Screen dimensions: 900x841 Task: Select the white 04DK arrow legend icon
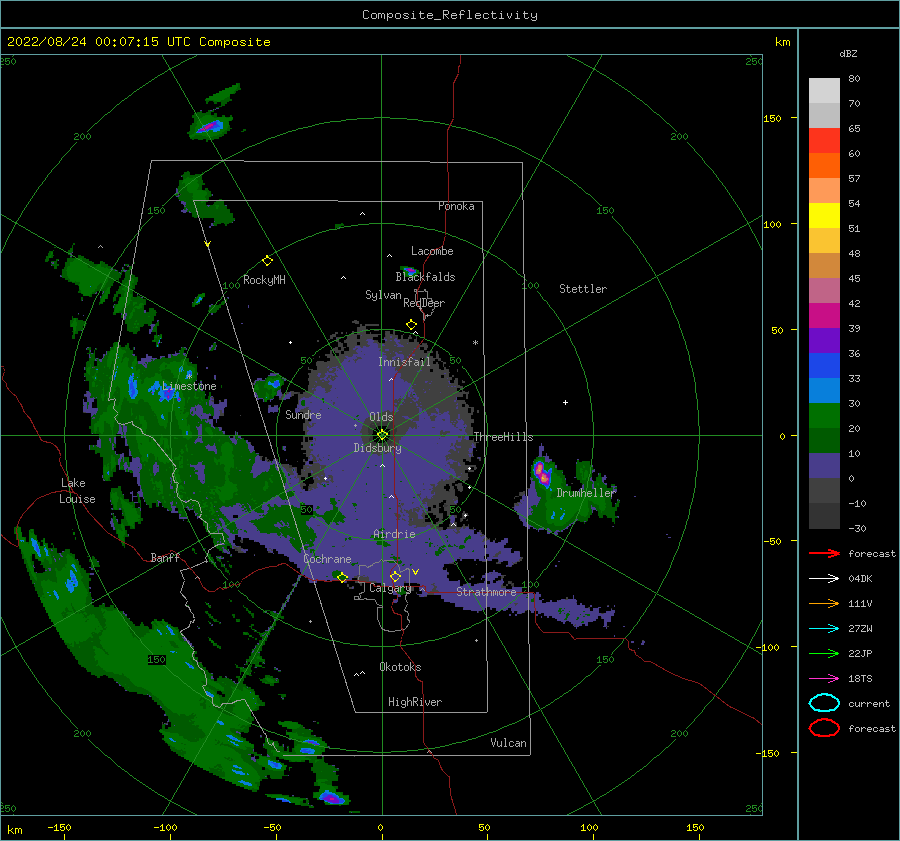tap(824, 578)
